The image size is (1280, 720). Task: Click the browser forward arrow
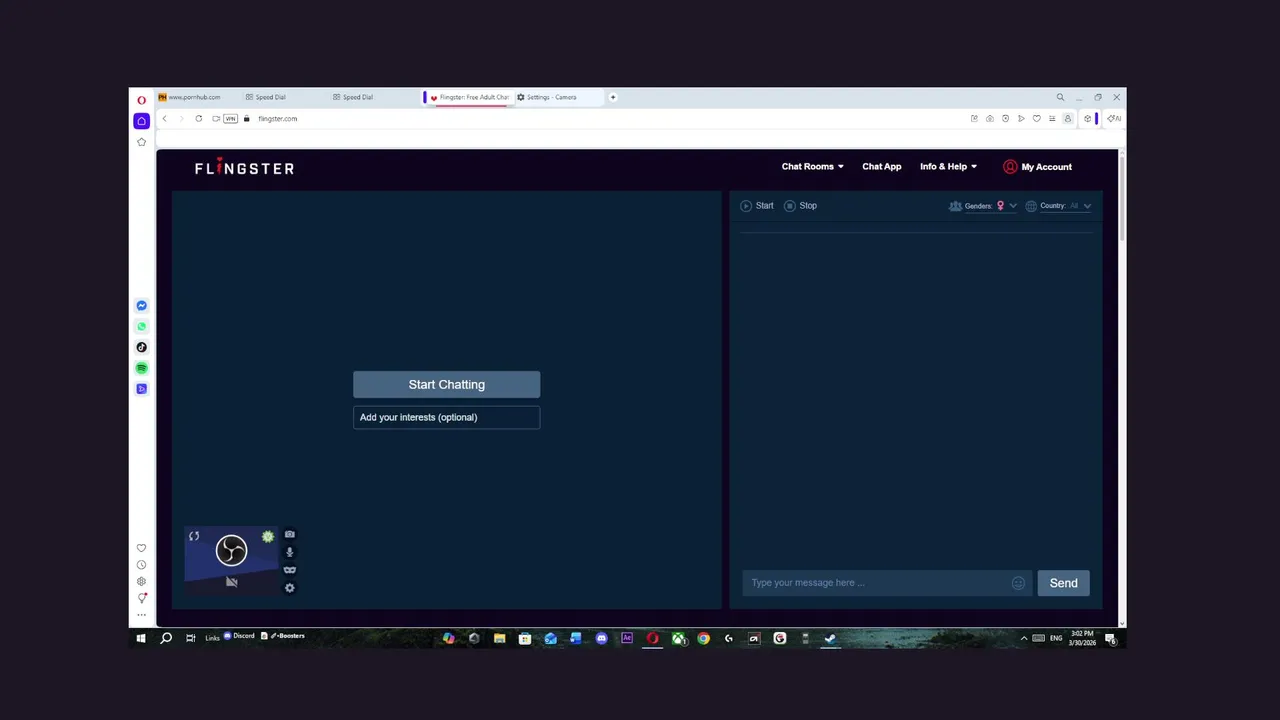coord(181,118)
